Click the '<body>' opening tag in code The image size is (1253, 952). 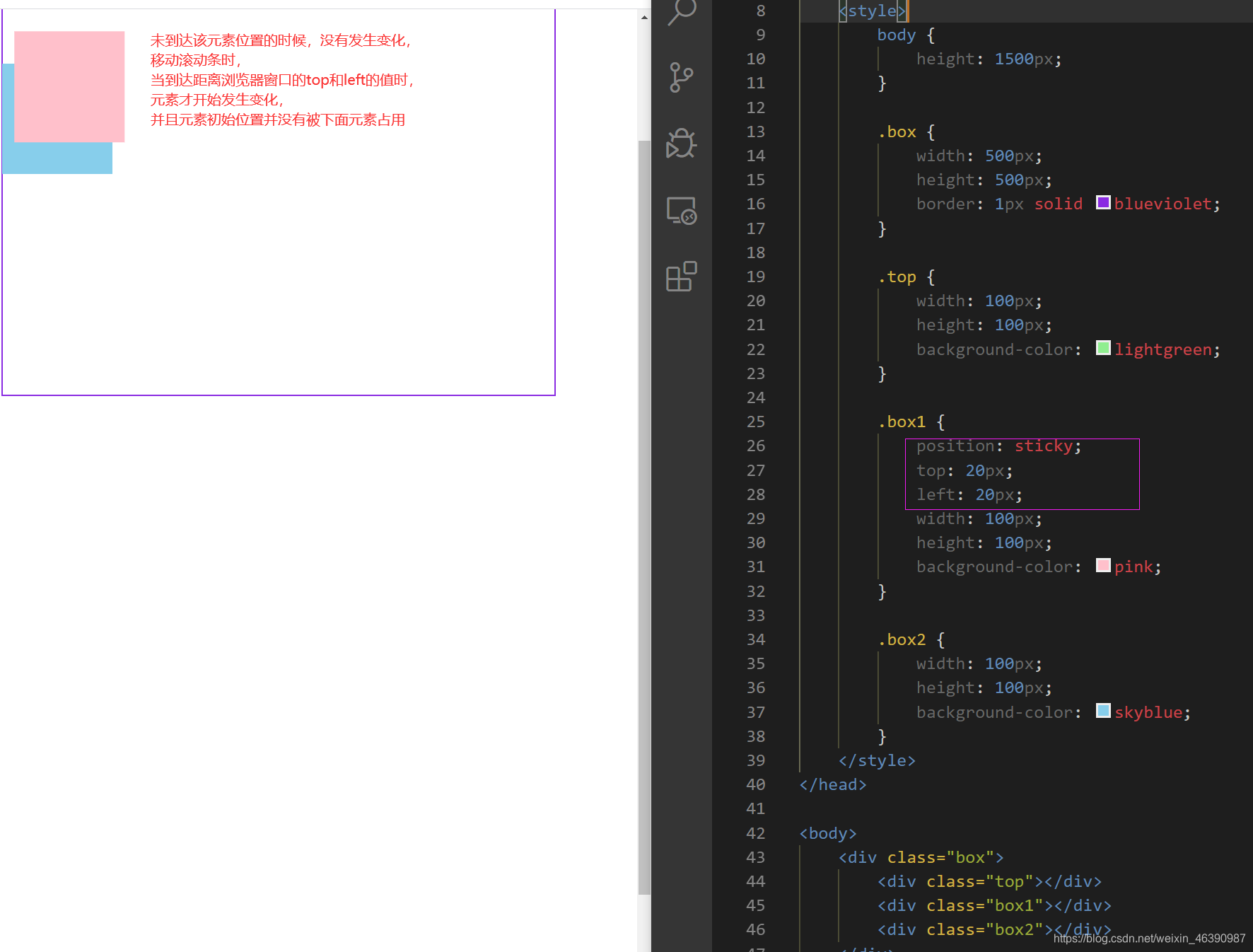tap(828, 833)
